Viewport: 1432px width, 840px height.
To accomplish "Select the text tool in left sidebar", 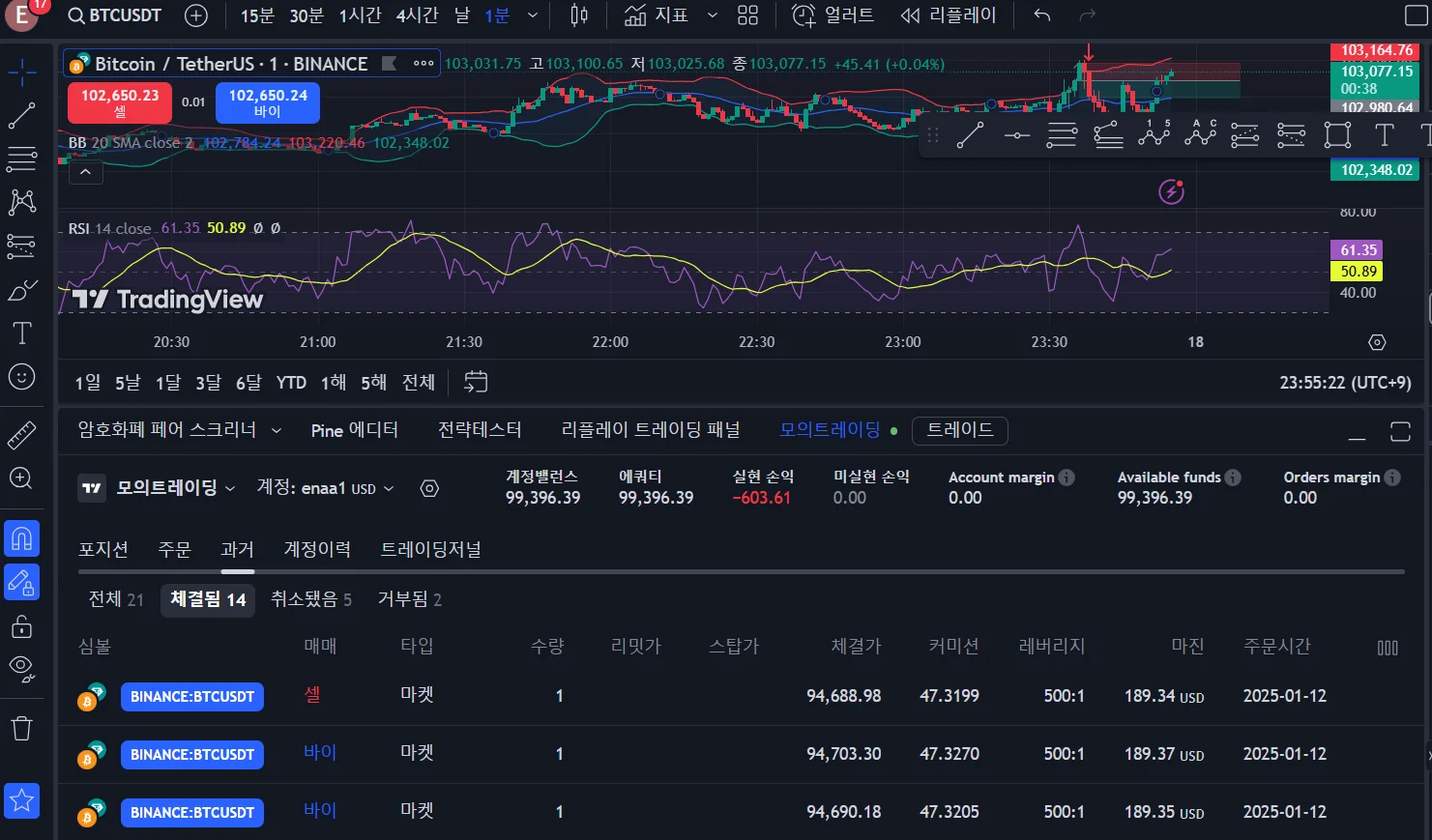I will (x=22, y=333).
